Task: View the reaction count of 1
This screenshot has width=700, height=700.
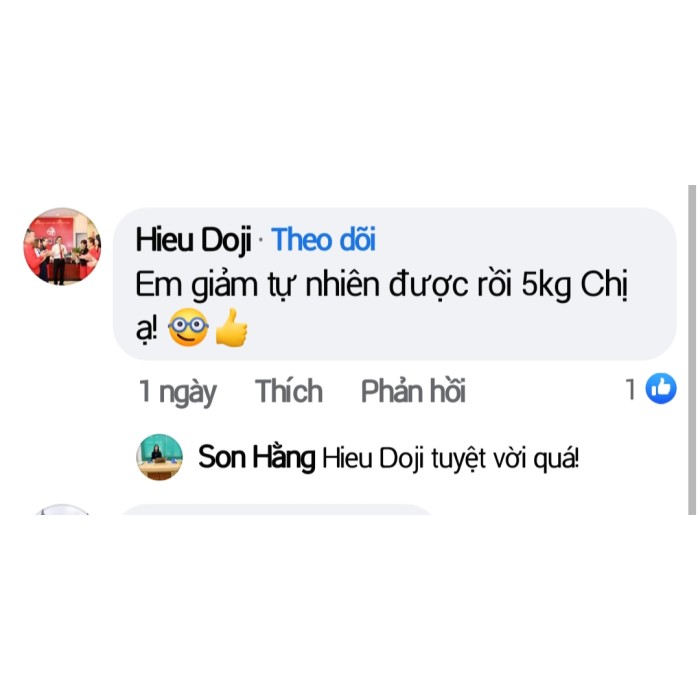Action: point(630,389)
